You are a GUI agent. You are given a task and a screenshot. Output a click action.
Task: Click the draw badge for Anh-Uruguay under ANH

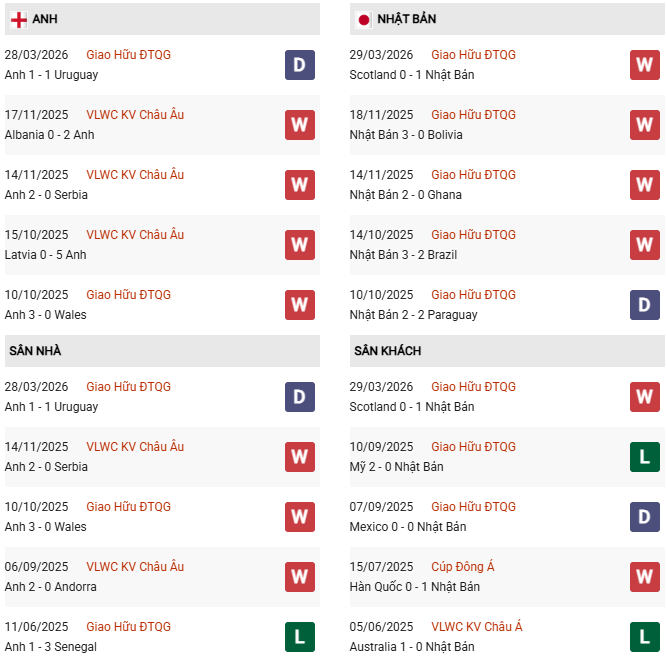point(300,65)
